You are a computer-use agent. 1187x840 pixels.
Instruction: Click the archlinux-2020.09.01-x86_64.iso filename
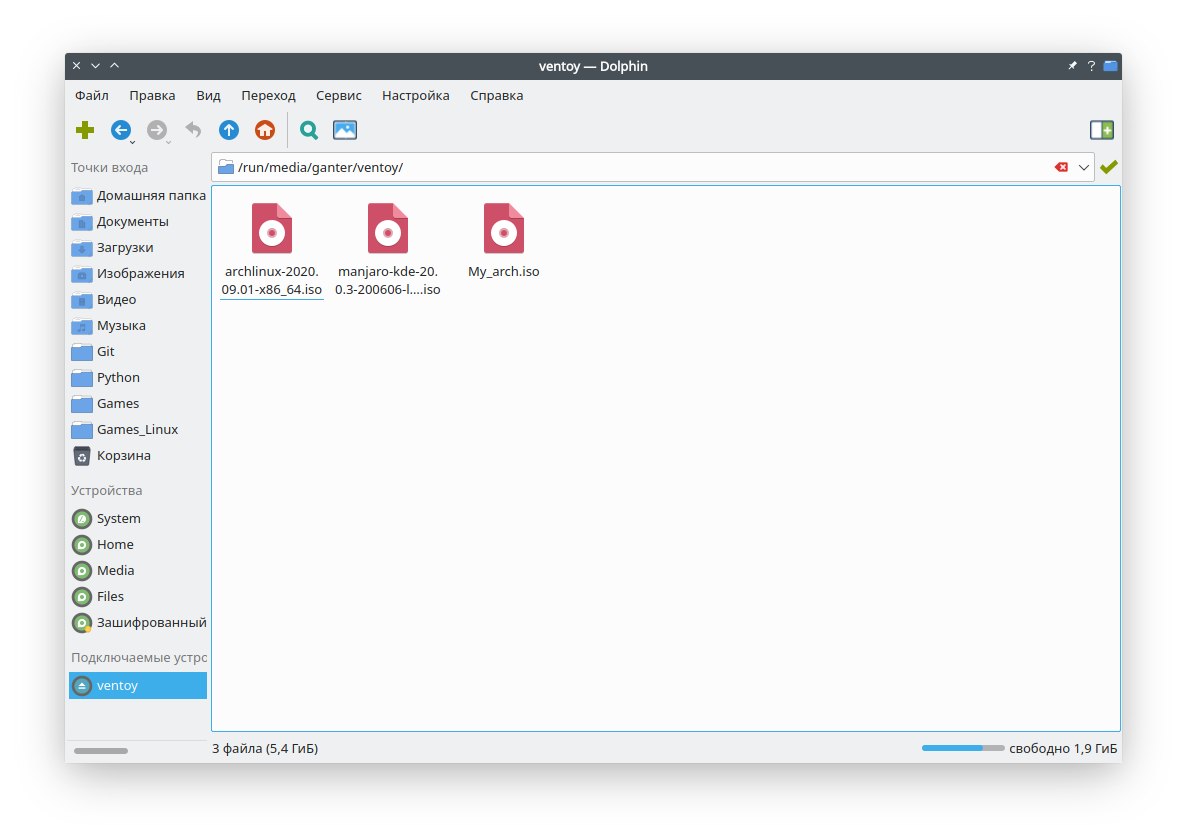tap(272, 281)
